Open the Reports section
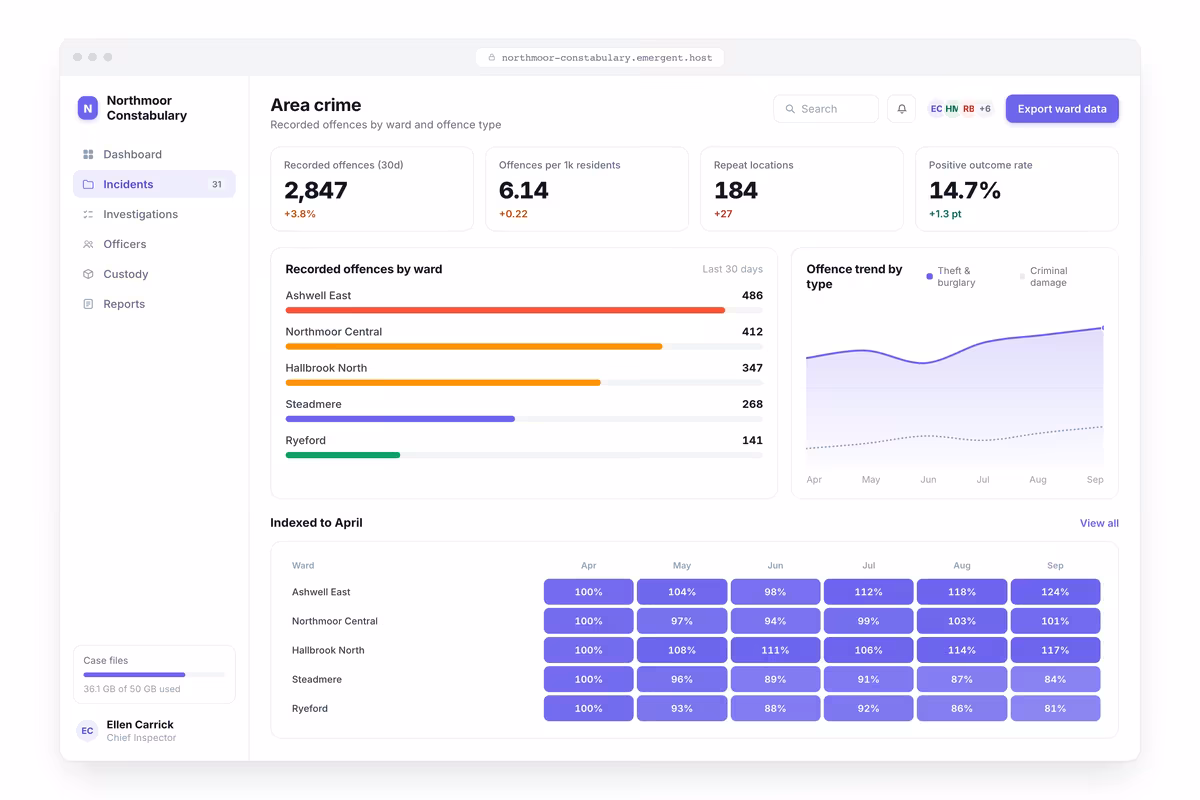The width and height of the screenshot is (1200, 800). coord(154,304)
